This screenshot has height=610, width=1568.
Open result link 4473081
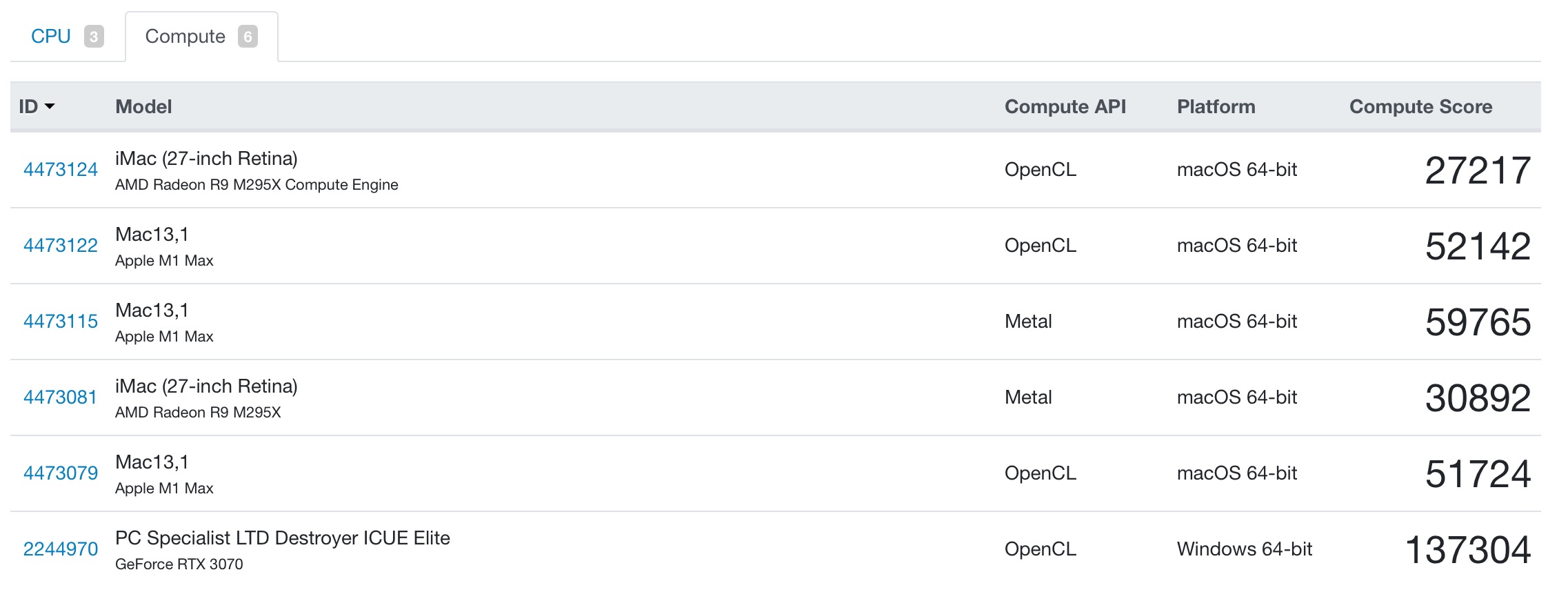tap(61, 397)
